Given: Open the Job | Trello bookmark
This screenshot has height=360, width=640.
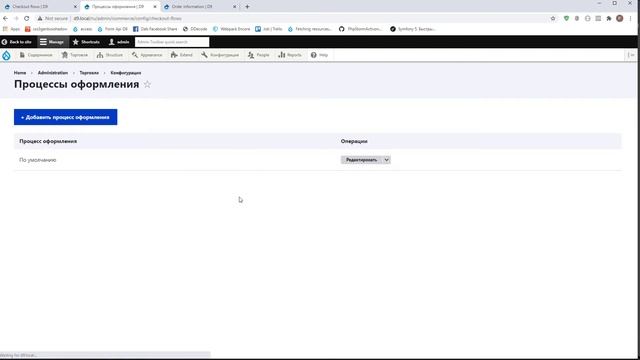Looking at the screenshot, I should (269, 29).
